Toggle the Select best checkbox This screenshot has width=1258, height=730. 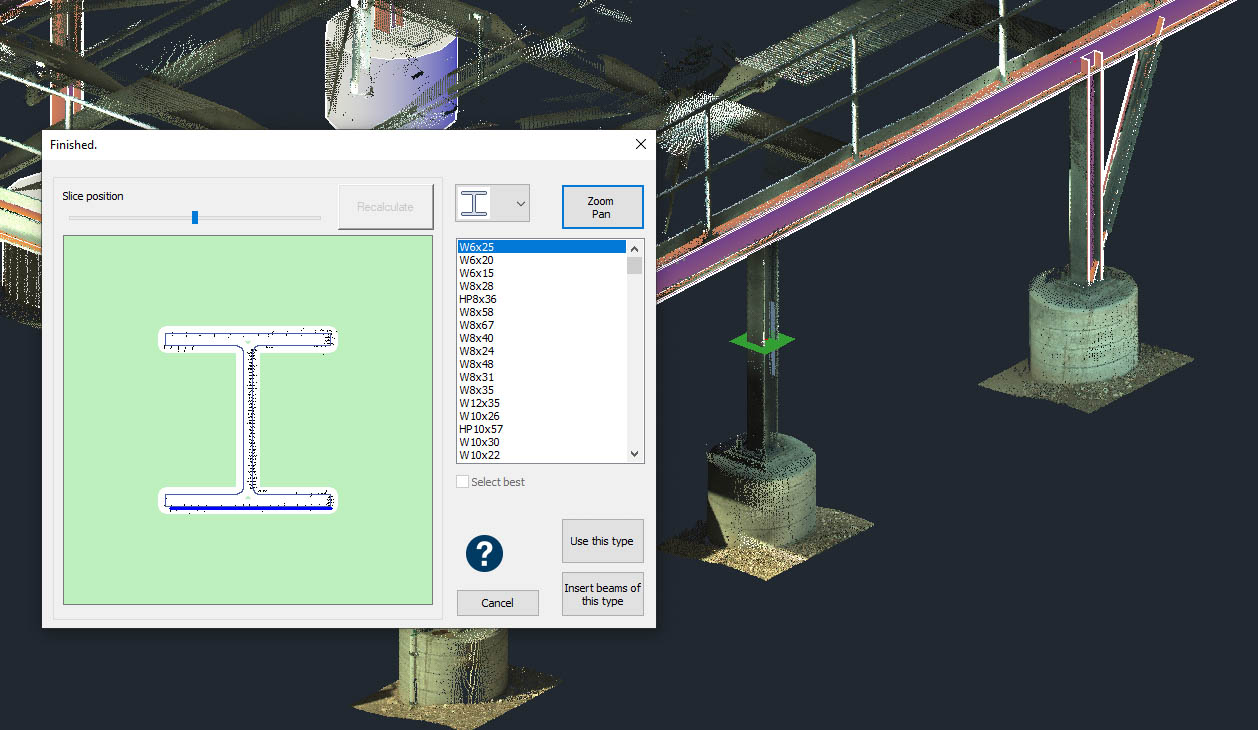pyautogui.click(x=463, y=482)
